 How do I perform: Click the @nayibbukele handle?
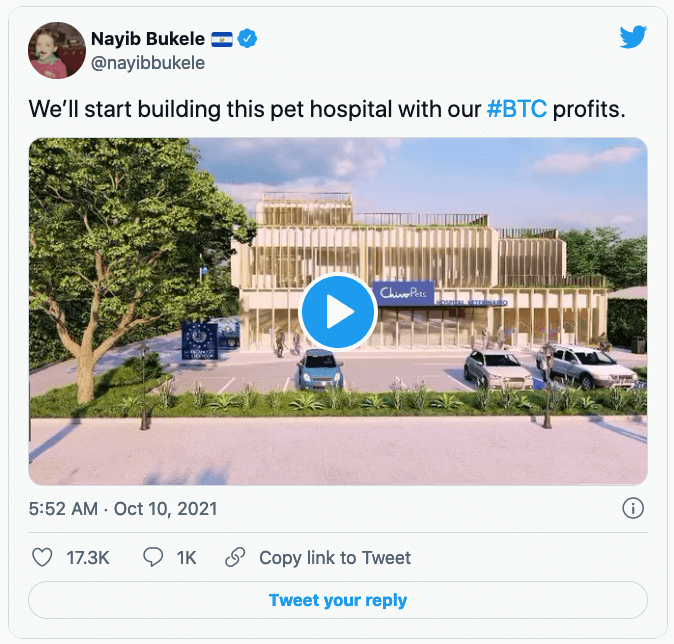pyautogui.click(x=148, y=63)
